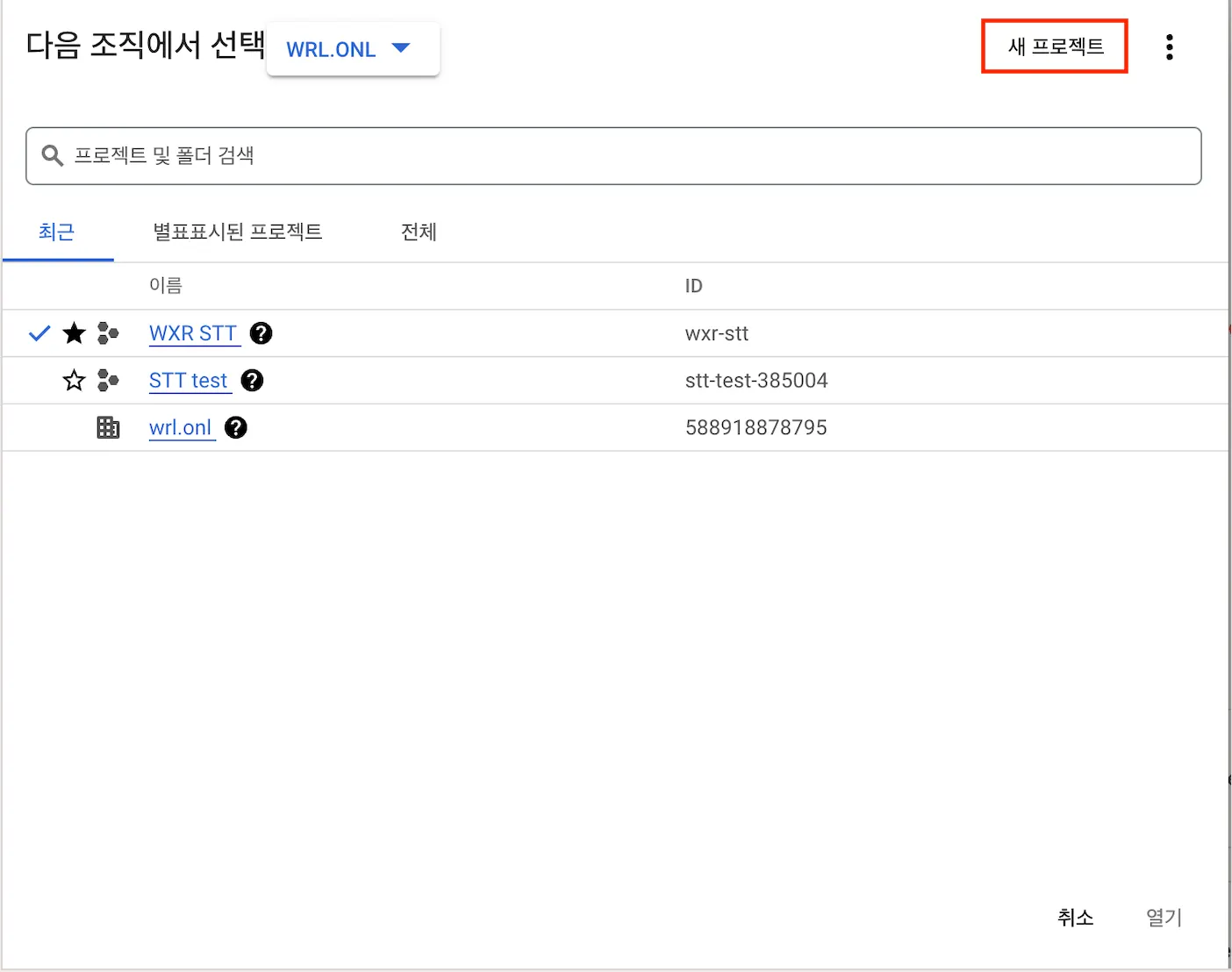This screenshot has width=1232, height=972.
Task: Unstar the WXR STT project
Action: coord(75,333)
